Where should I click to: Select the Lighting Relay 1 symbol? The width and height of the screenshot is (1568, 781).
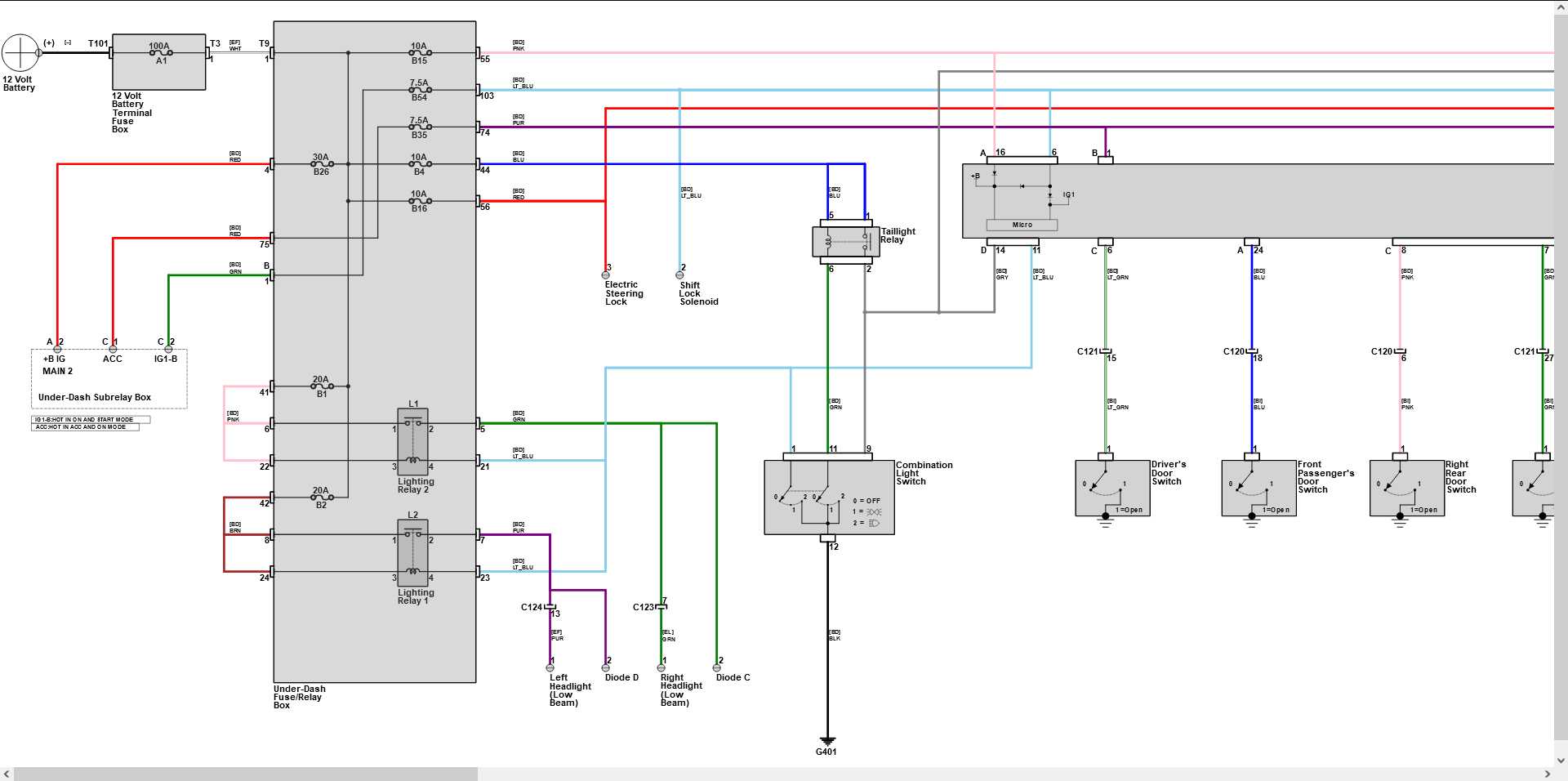(x=412, y=553)
